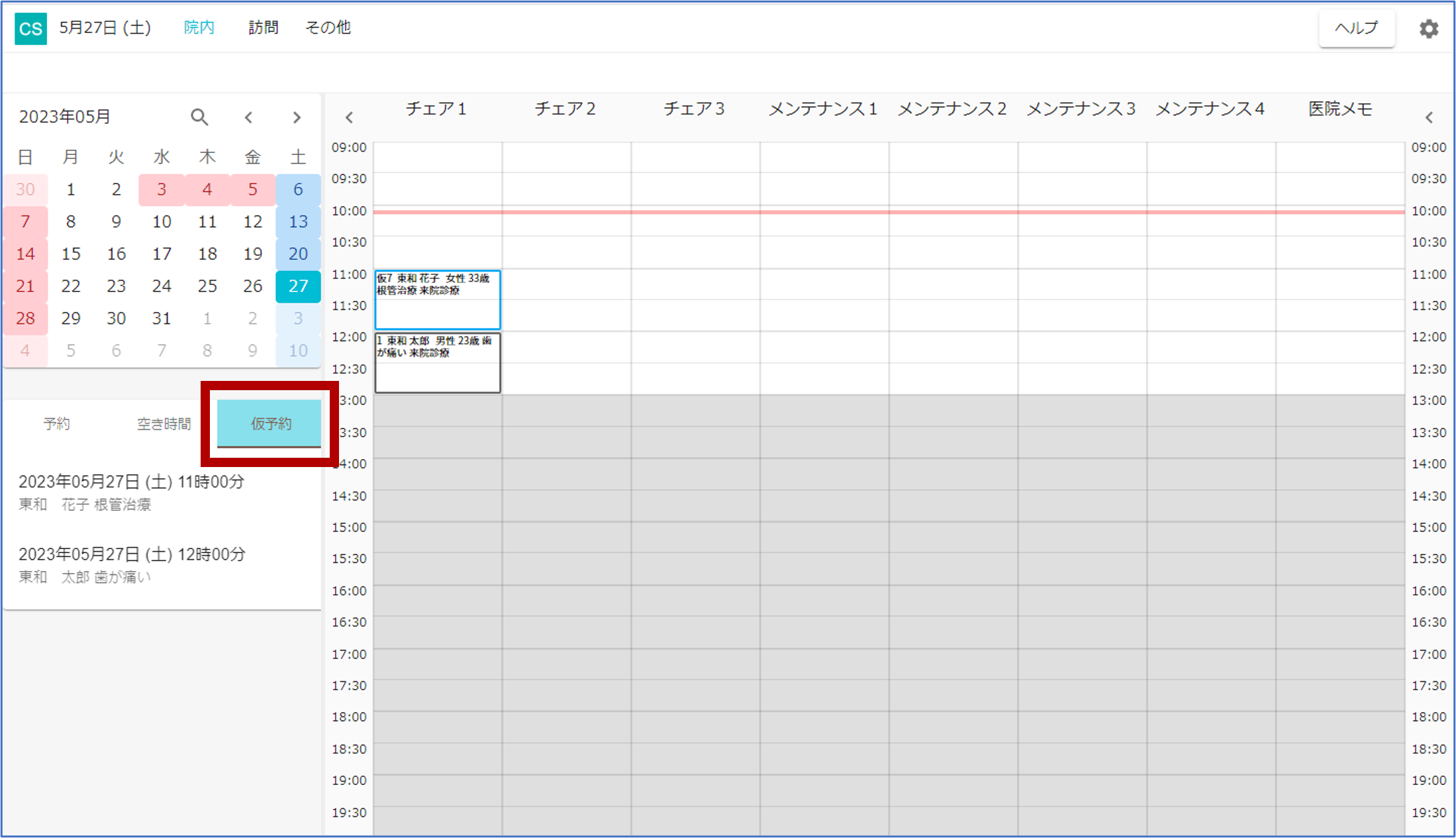Go to next month in mini calendar
1456x838 pixels.
pos(297,117)
